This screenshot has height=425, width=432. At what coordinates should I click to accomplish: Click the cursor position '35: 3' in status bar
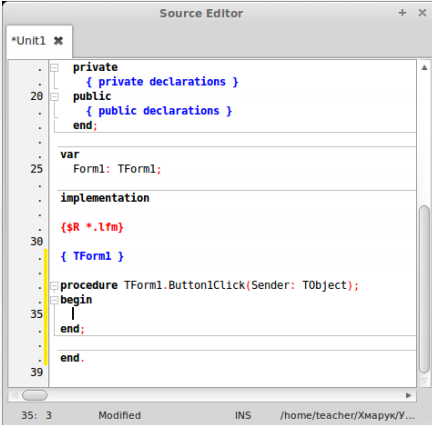tap(37, 415)
